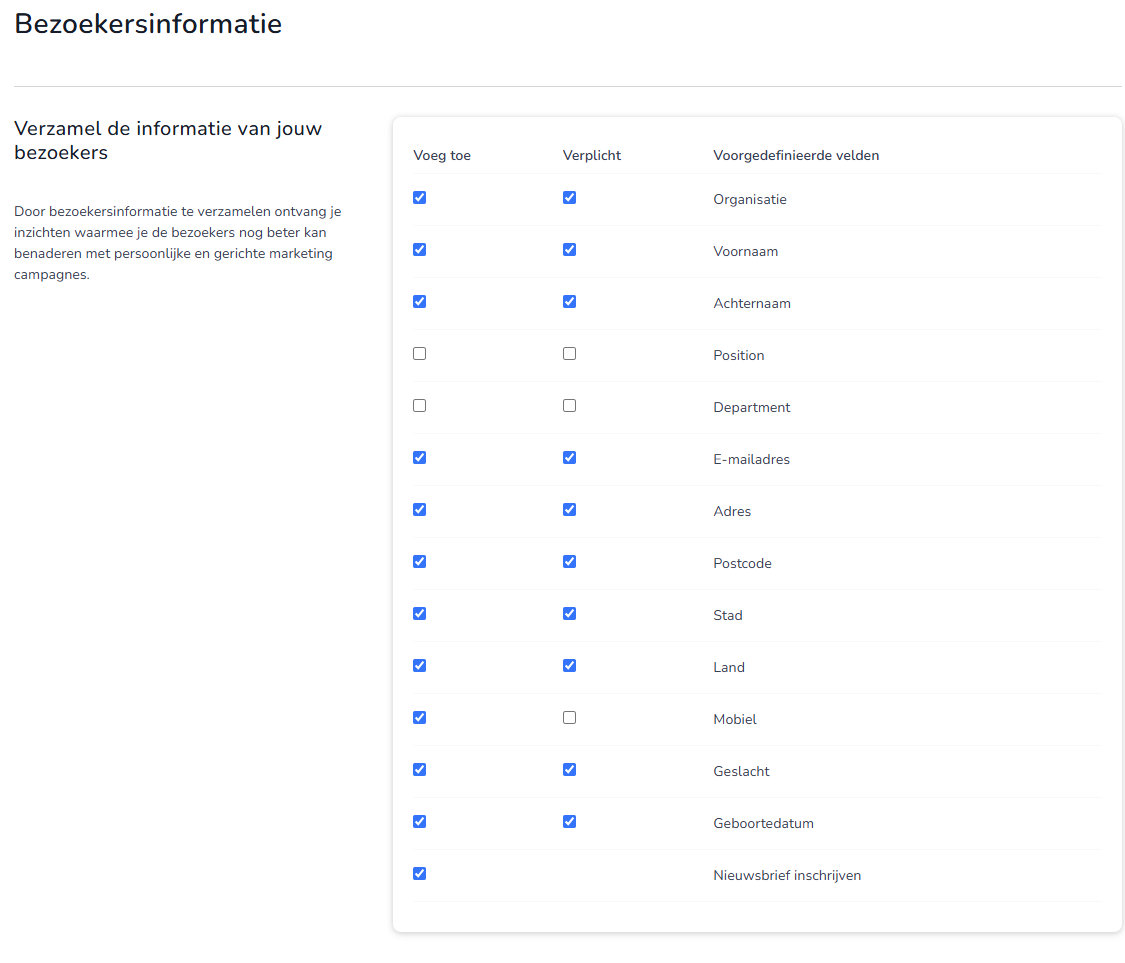
Task: Uncheck 'Nieuwsbrief inschrijven' add checkbox
Action: 419,874
